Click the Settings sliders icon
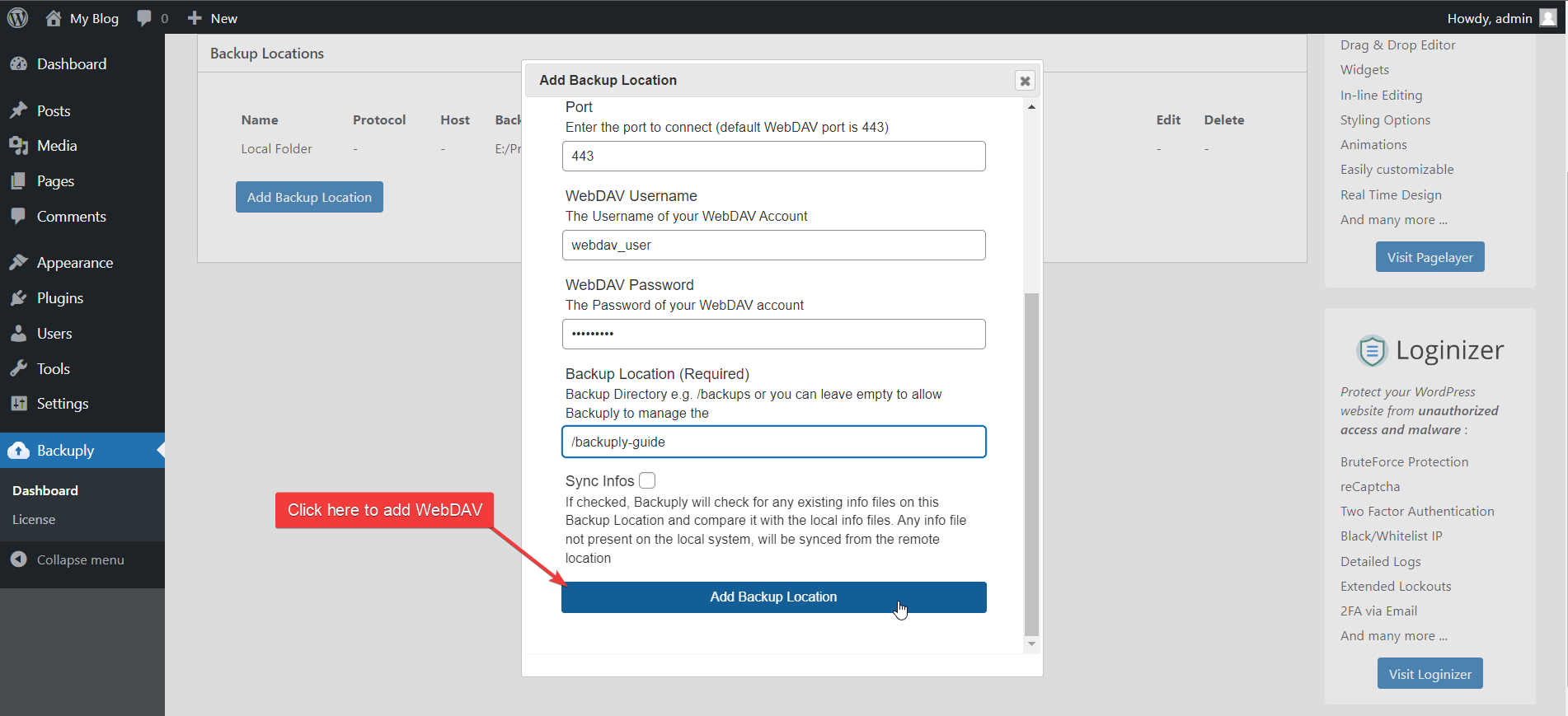This screenshot has height=716, width=1568. pos(18,404)
